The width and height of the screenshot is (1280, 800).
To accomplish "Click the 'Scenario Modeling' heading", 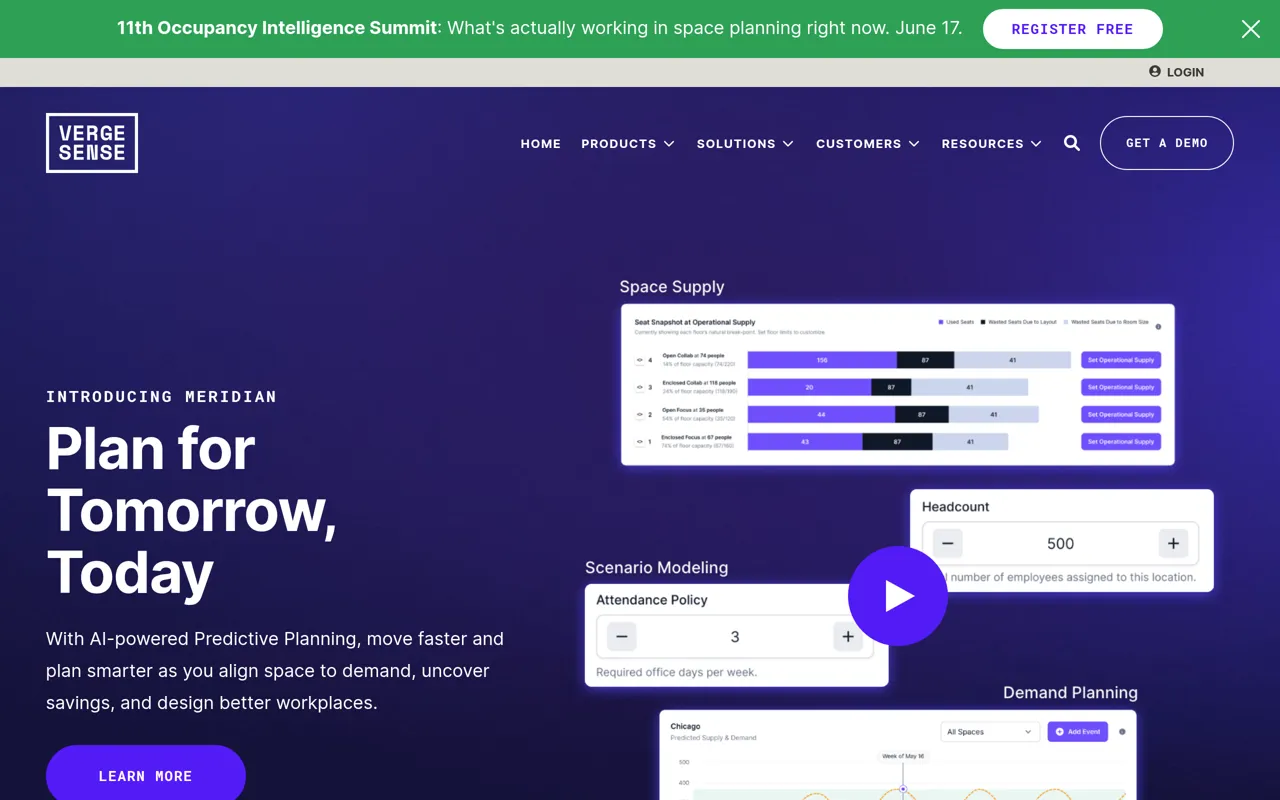I will point(656,567).
